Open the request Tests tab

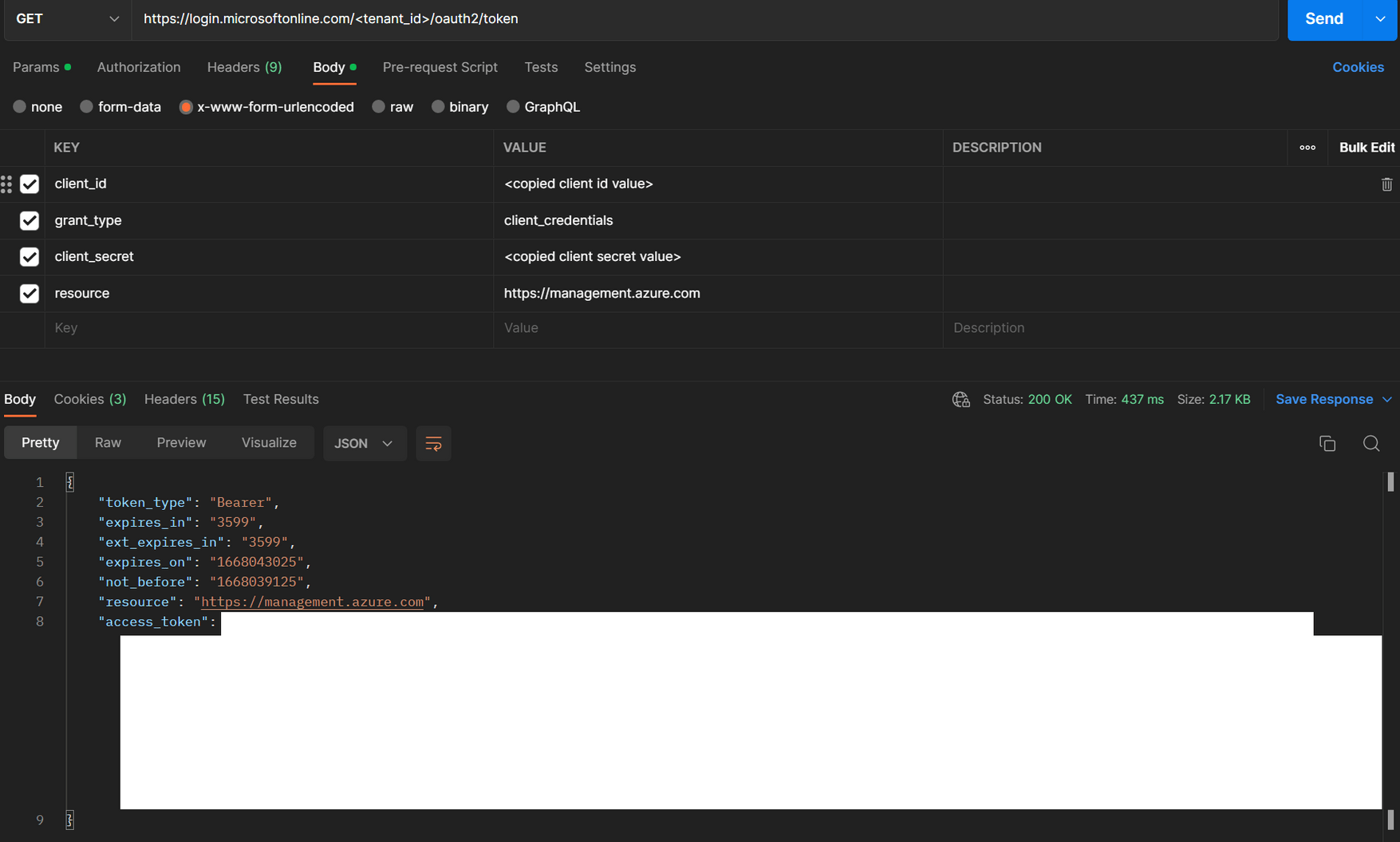[541, 67]
